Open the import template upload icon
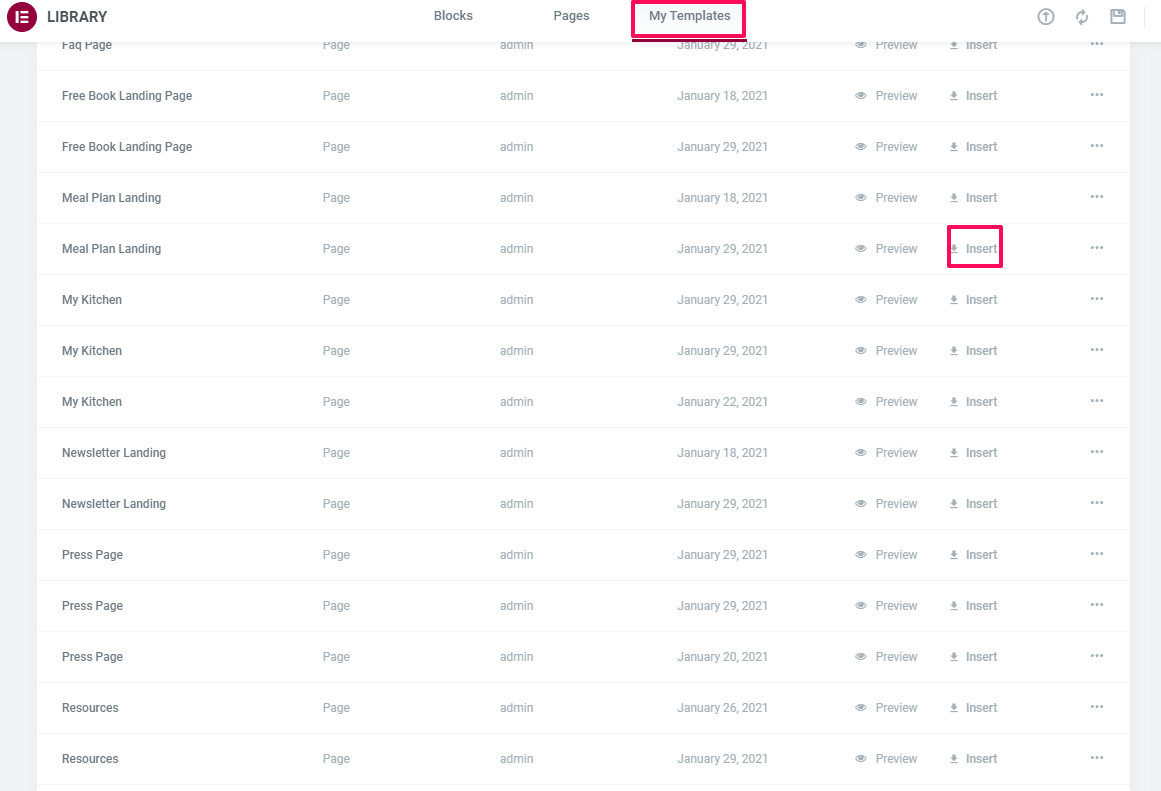Viewport: 1161px width, 791px height. click(x=1045, y=17)
